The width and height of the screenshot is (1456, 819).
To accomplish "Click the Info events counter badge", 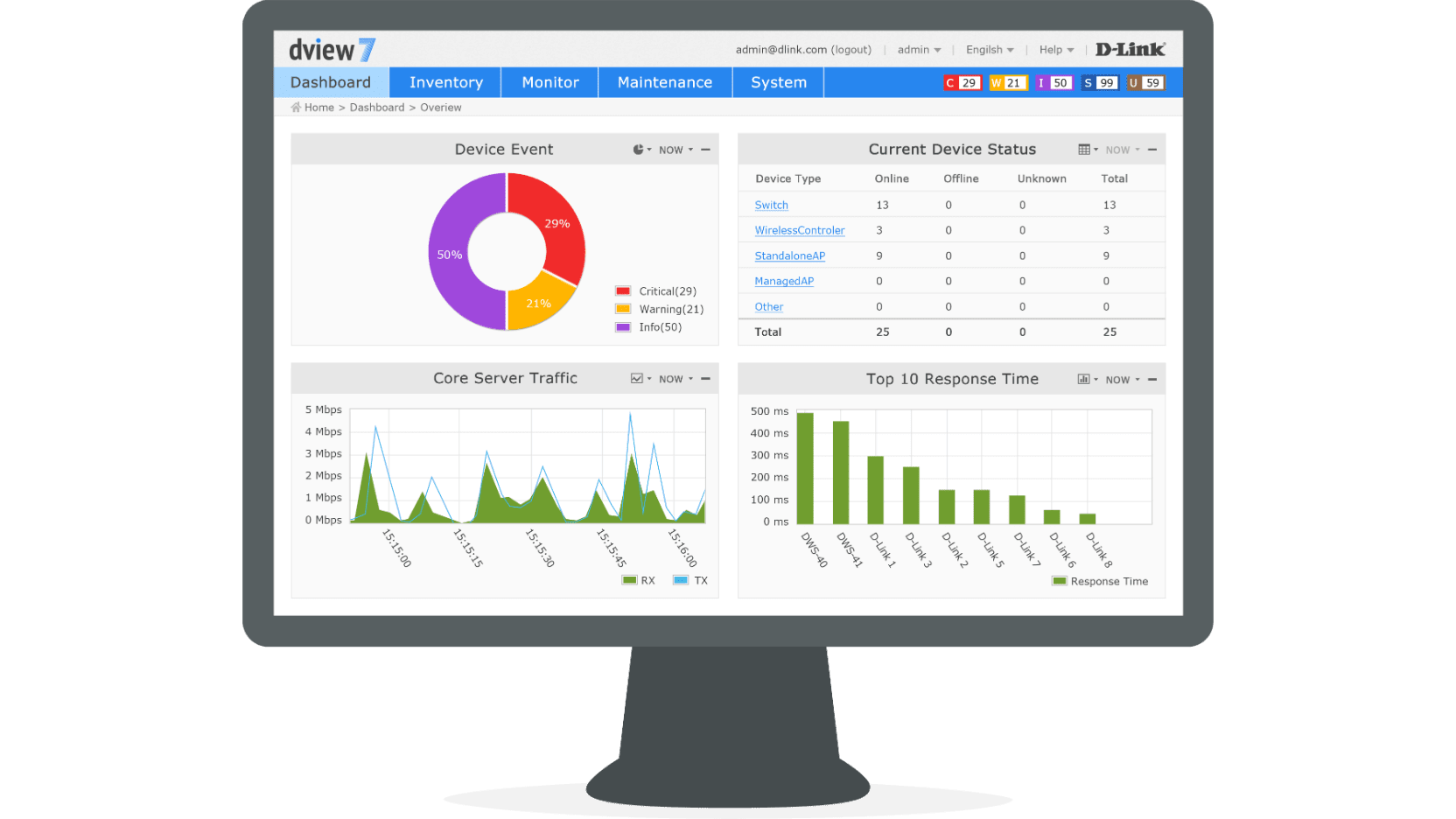I will [1053, 82].
